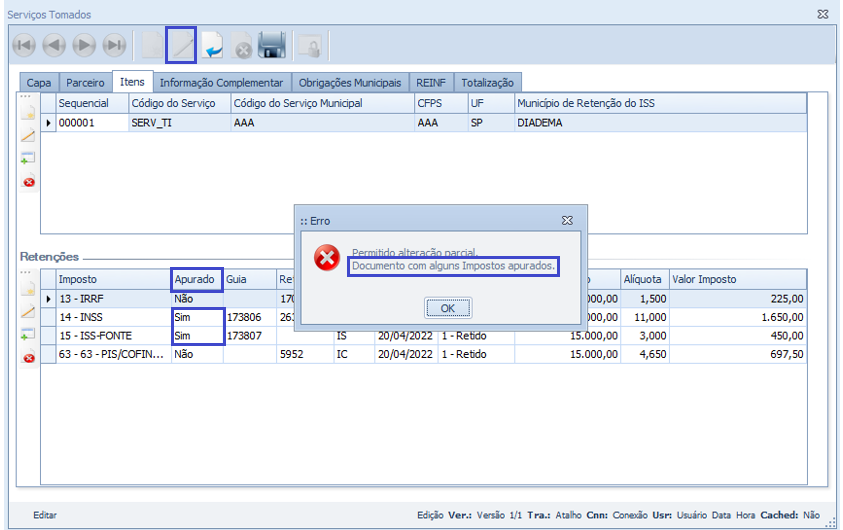Go to the first record in toolbar
This screenshot has height=530, width=843.
coord(24,45)
